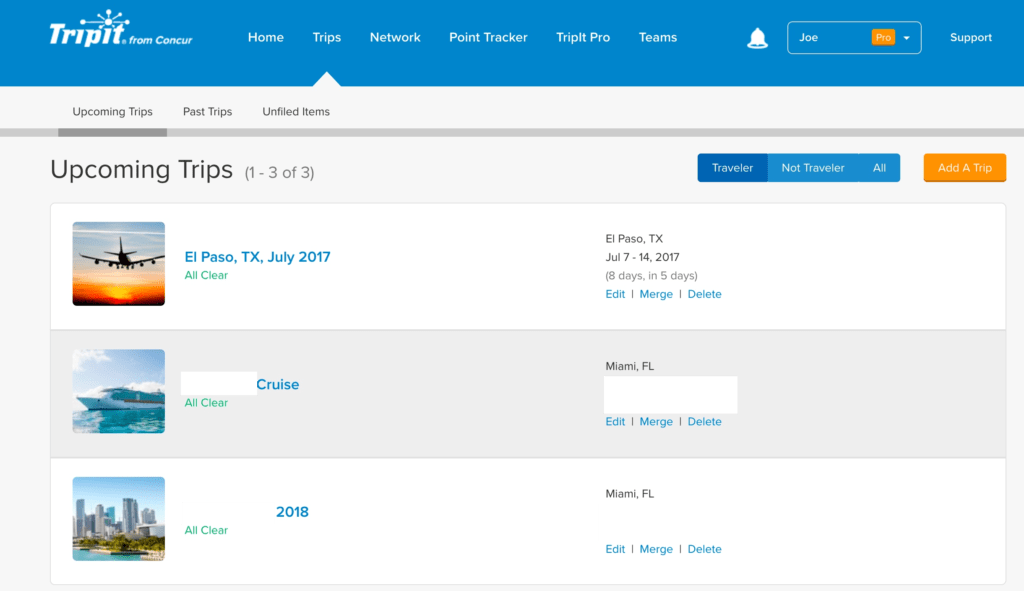The width and height of the screenshot is (1024, 591).
Task: Go to TripIt Pro page
Action: pyautogui.click(x=583, y=37)
